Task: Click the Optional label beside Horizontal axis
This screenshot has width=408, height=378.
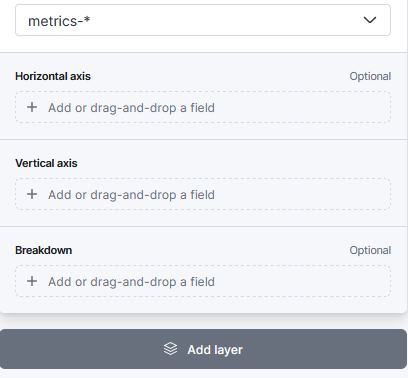Action: (x=370, y=76)
